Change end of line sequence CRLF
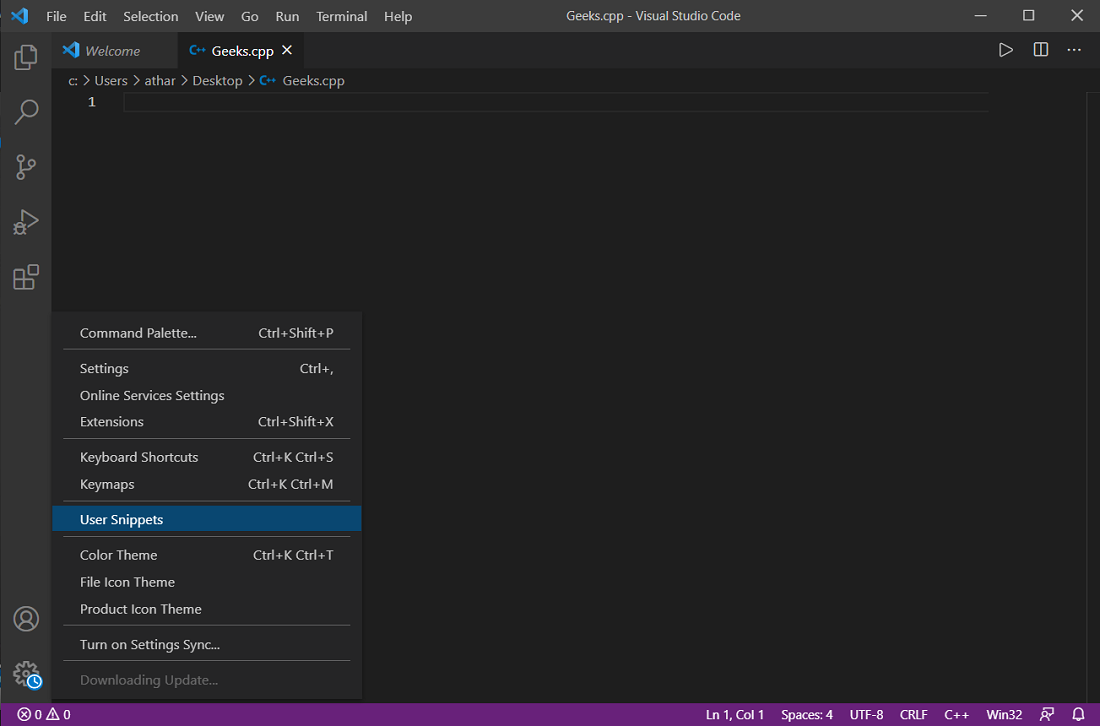 (x=913, y=714)
